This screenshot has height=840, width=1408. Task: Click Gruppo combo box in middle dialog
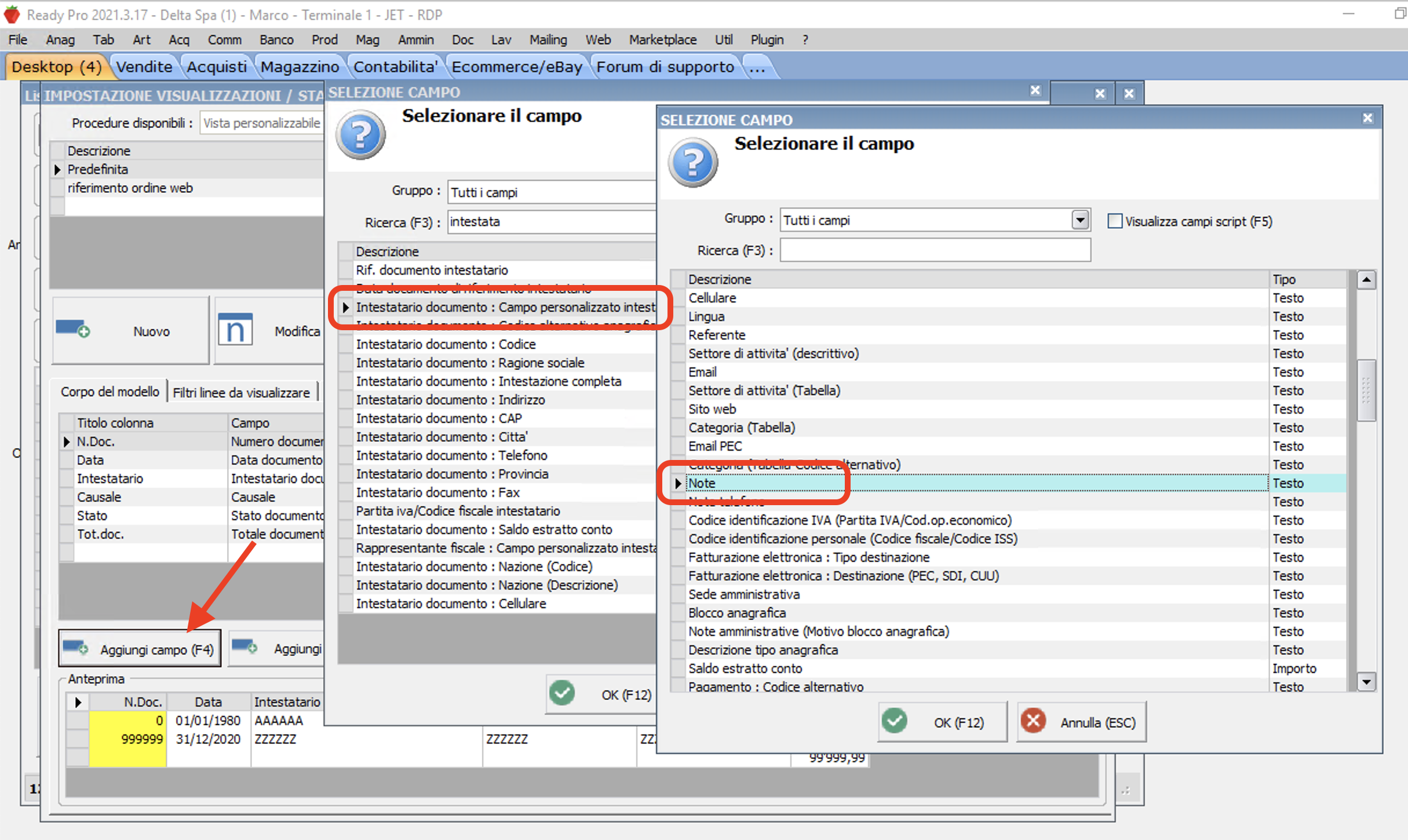tap(551, 192)
